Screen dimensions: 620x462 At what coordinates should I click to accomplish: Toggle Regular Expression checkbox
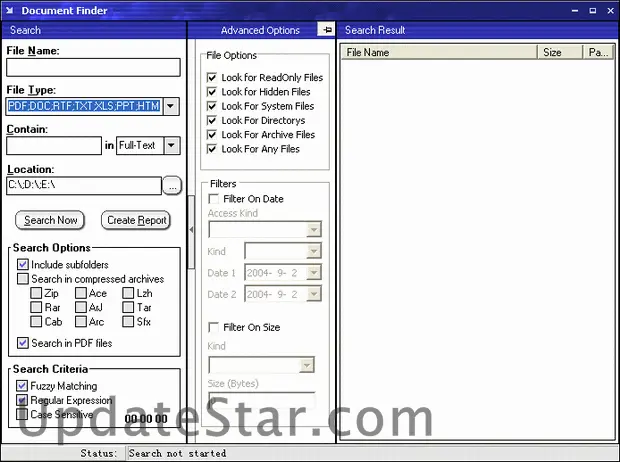(22, 400)
